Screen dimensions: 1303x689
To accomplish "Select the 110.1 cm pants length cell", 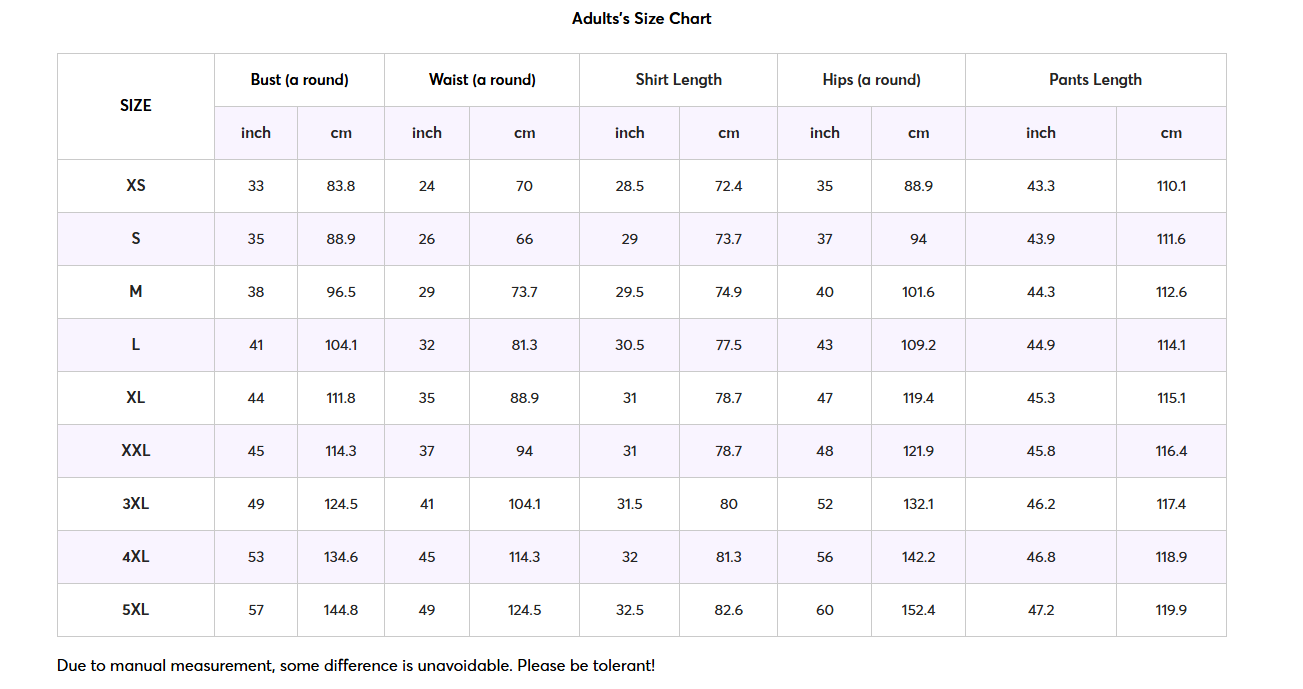I will click(x=1171, y=186).
